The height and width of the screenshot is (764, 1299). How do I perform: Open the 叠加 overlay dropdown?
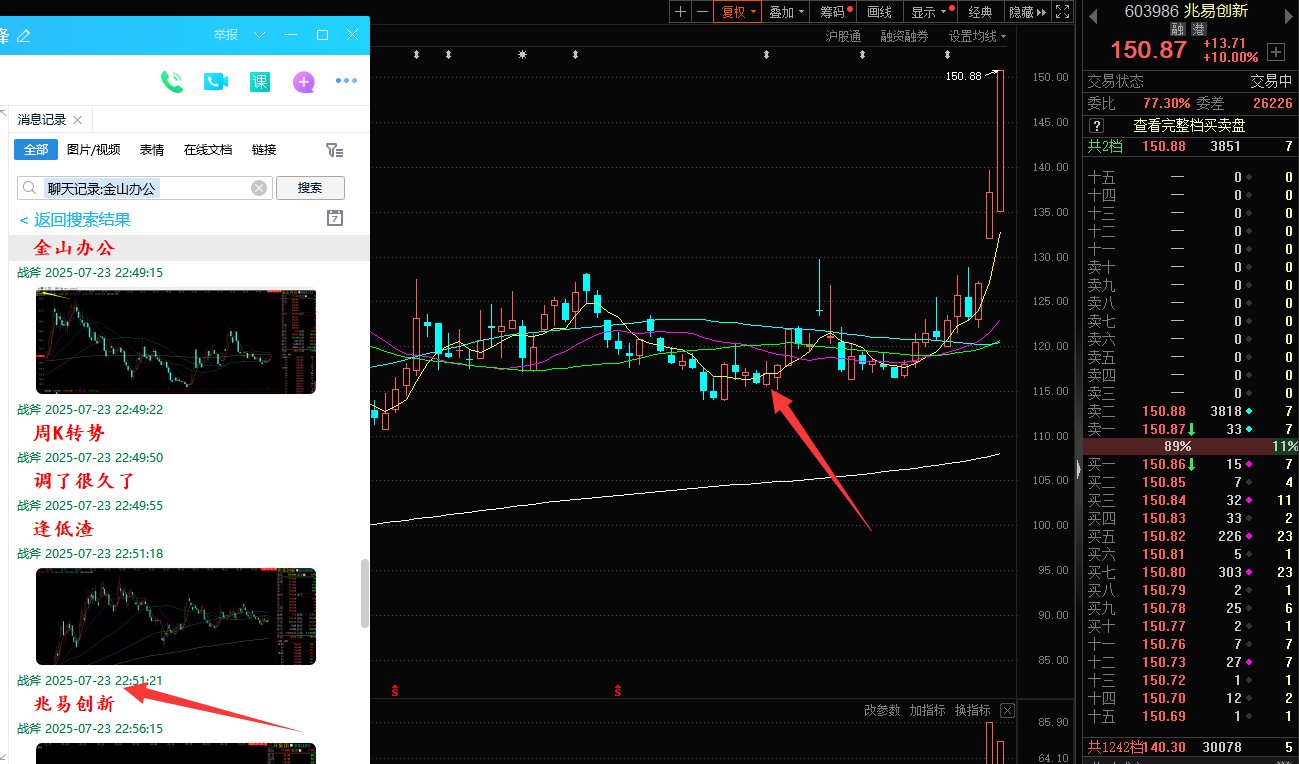[787, 12]
